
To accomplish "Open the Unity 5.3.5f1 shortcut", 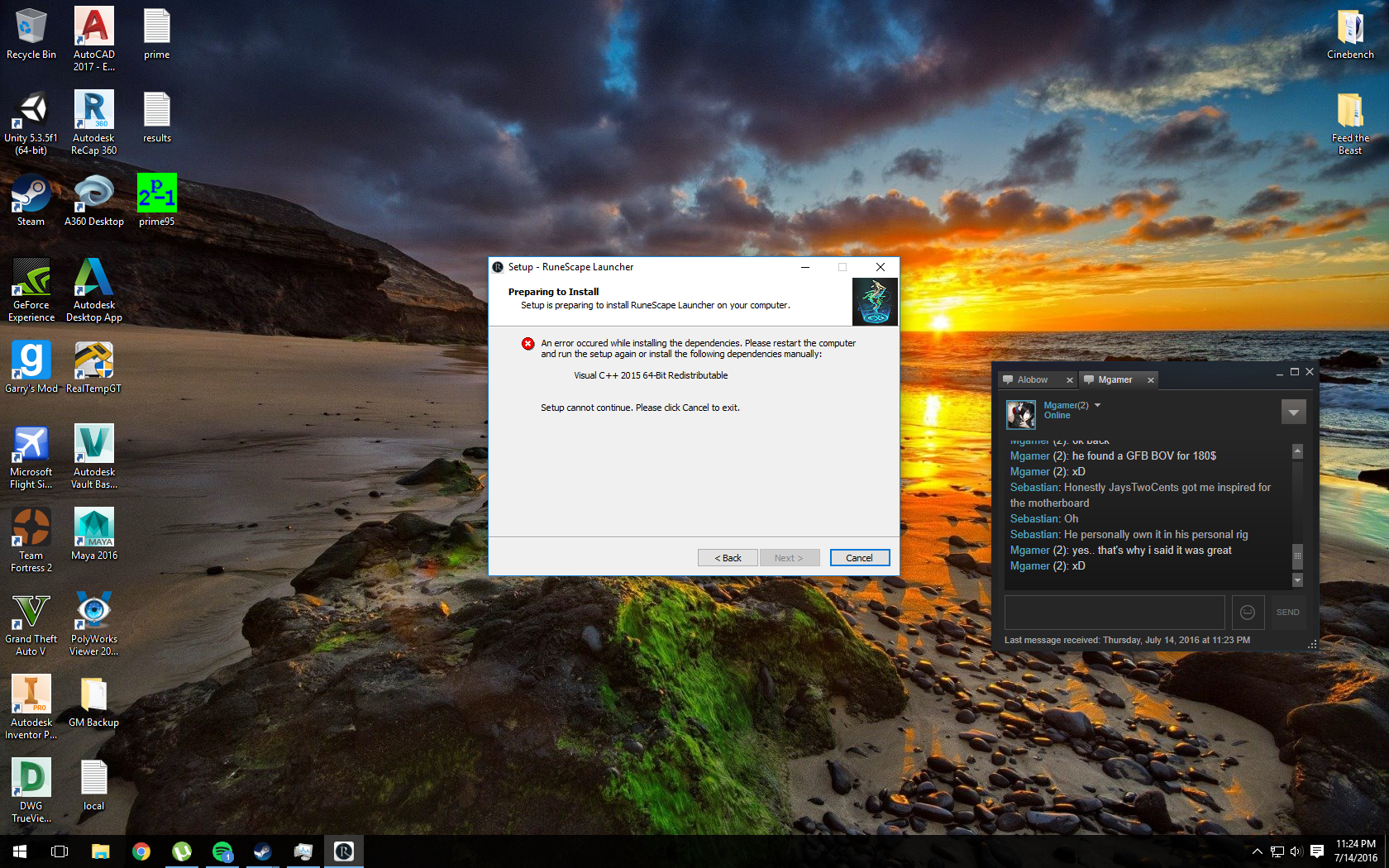I will pyautogui.click(x=31, y=123).
